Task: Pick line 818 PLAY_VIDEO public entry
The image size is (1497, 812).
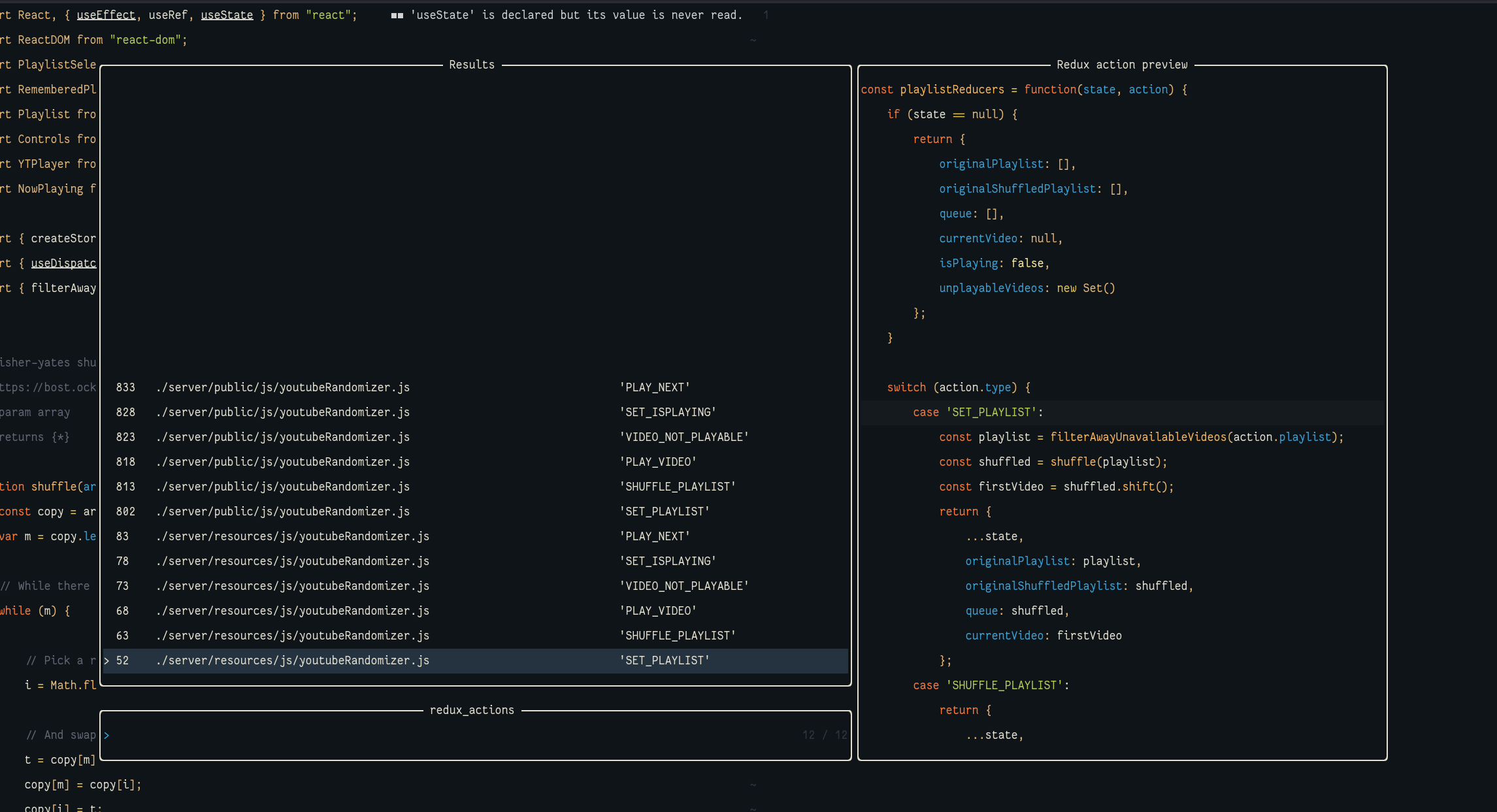Action: click(282, 462)
